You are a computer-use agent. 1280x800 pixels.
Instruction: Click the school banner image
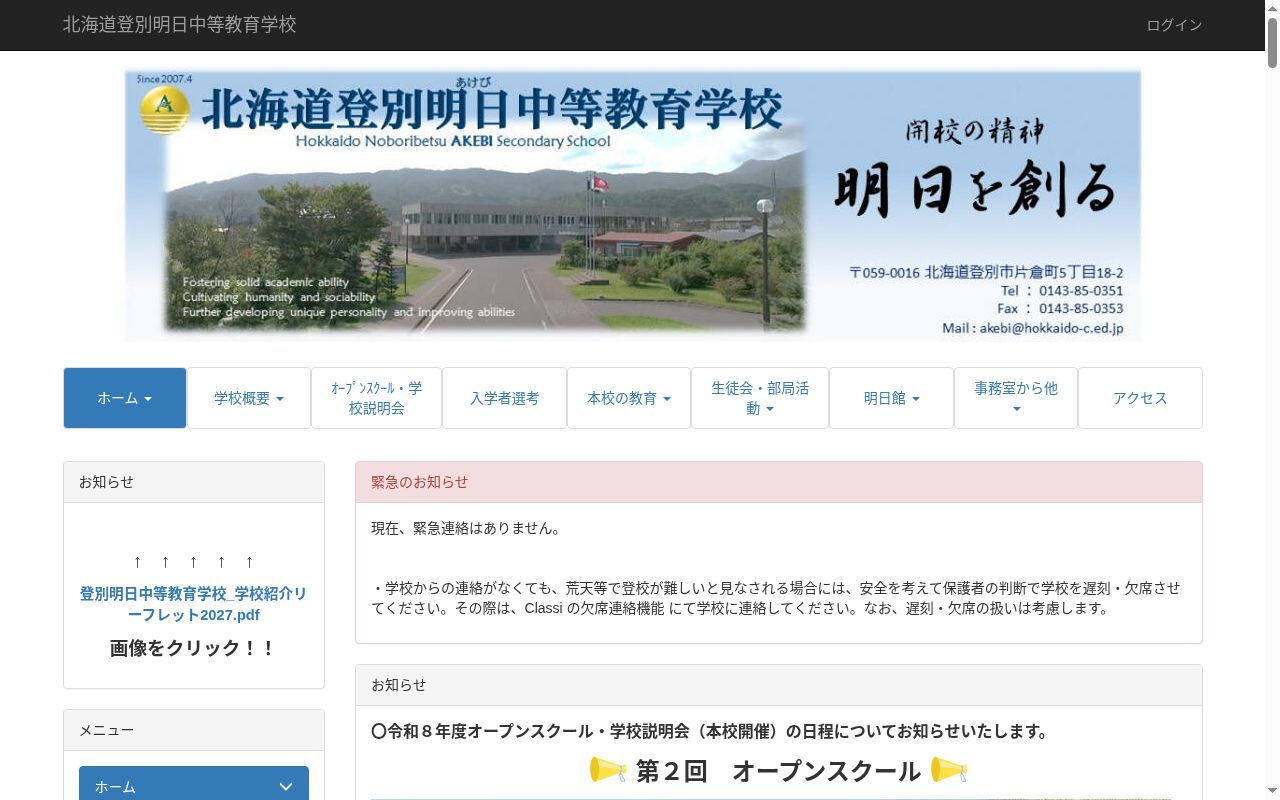coord(632,205)
